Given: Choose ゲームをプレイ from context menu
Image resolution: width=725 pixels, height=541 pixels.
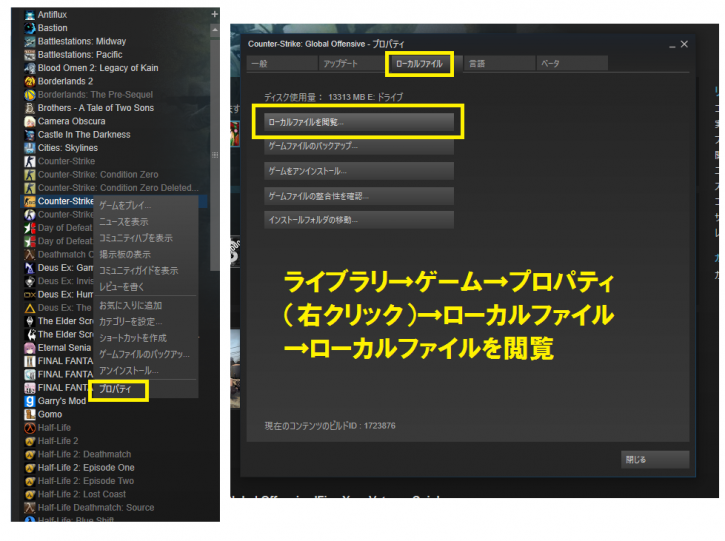Looking at the screenshot, I should [x=146, y=206].
